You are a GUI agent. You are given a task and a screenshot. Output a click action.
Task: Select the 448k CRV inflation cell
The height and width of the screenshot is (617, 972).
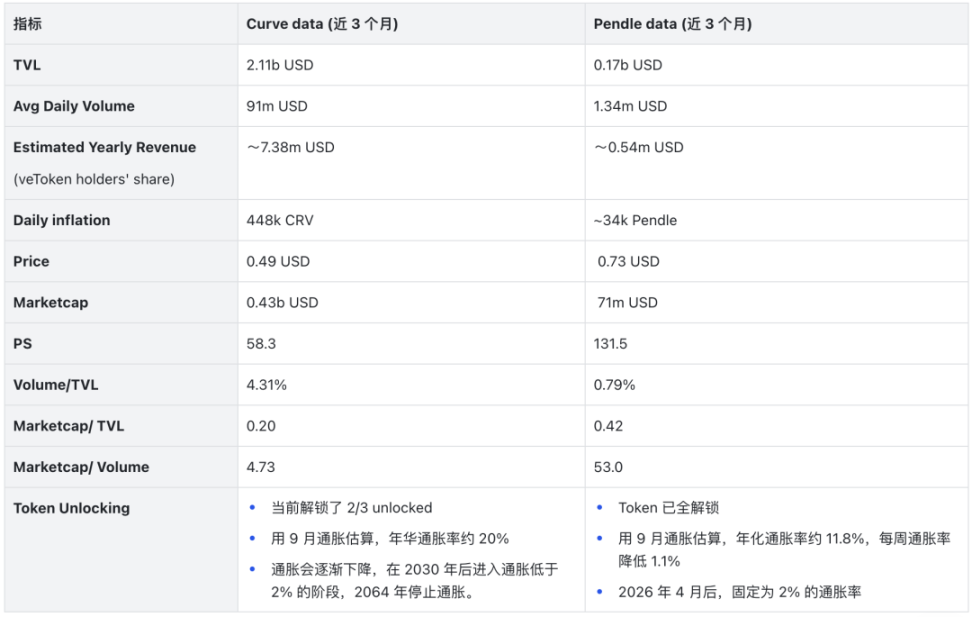(x=284, y=220)
